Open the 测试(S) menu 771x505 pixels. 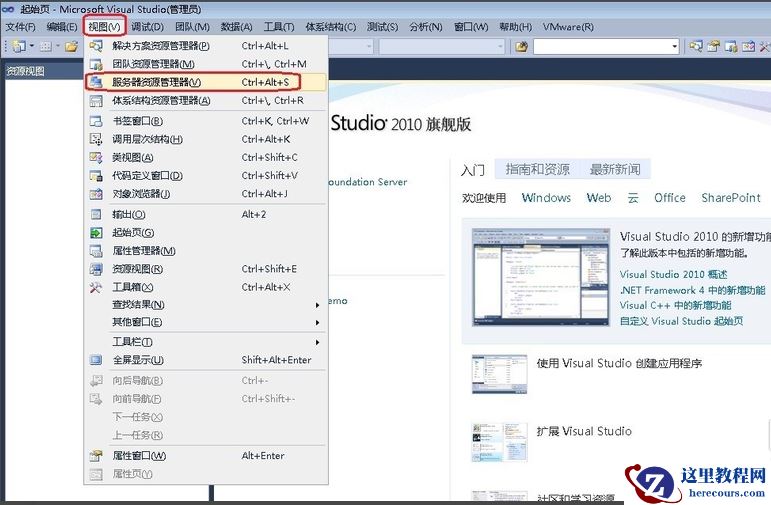coord(383,27)
